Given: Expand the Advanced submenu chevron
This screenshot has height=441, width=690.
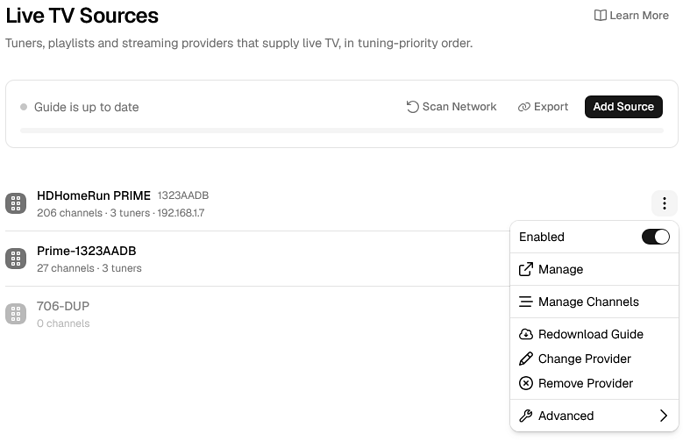Looking at the screenshot, I should 664,415.
